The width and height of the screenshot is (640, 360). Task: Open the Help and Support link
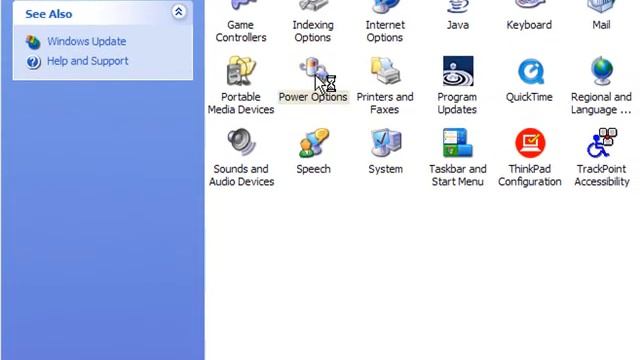pyautogui.click(x=88, y=61)
